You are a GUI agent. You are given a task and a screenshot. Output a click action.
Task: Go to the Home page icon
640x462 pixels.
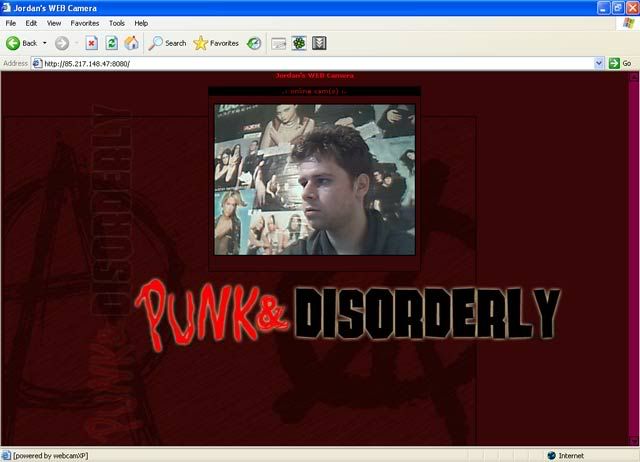pos(131,43)
